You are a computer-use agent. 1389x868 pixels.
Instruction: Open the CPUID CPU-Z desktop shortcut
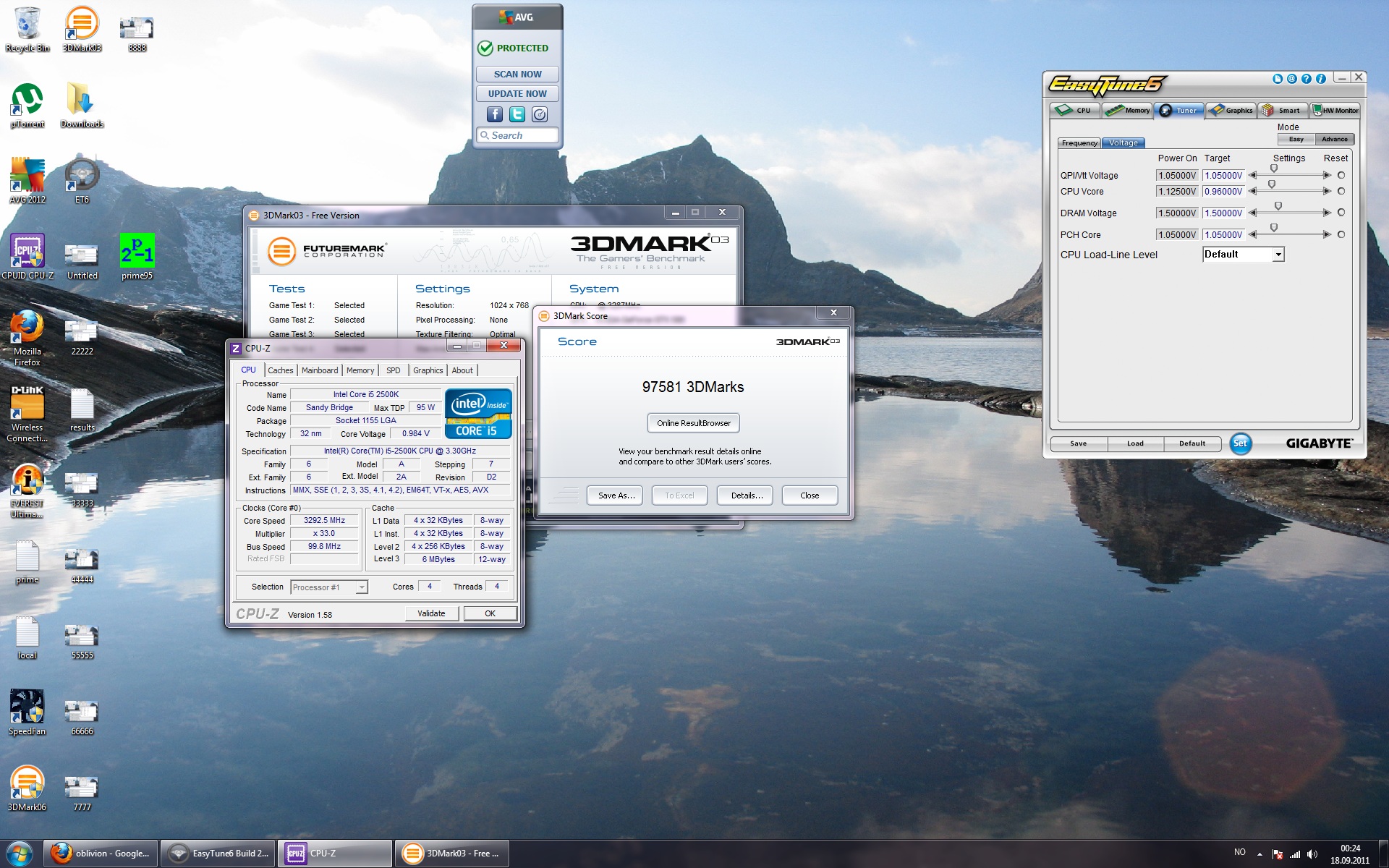(x=27, y=257)
